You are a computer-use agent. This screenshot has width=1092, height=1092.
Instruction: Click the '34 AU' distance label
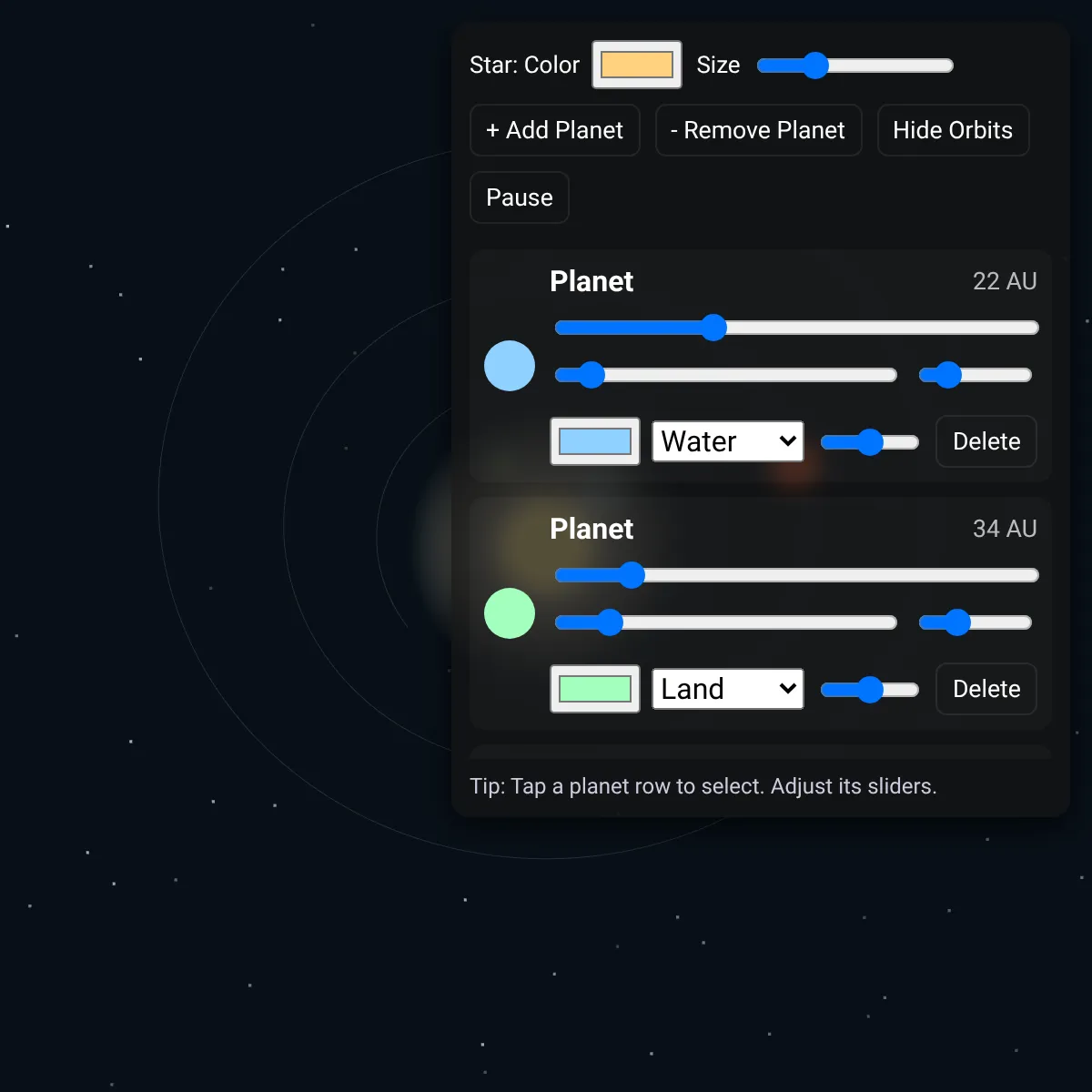click(1005, 529)
